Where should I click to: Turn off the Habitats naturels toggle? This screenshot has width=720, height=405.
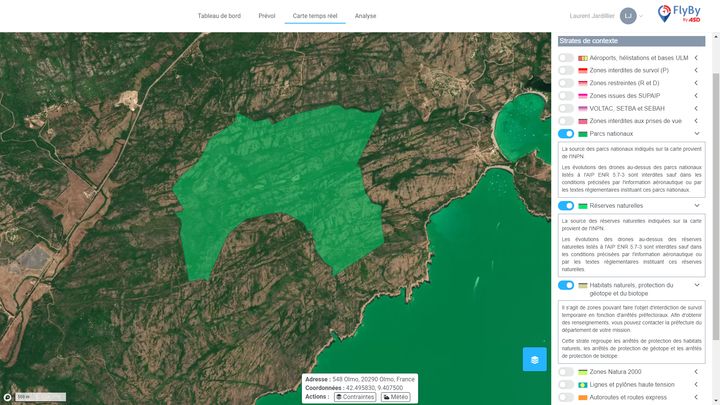[x=566, y=285]
